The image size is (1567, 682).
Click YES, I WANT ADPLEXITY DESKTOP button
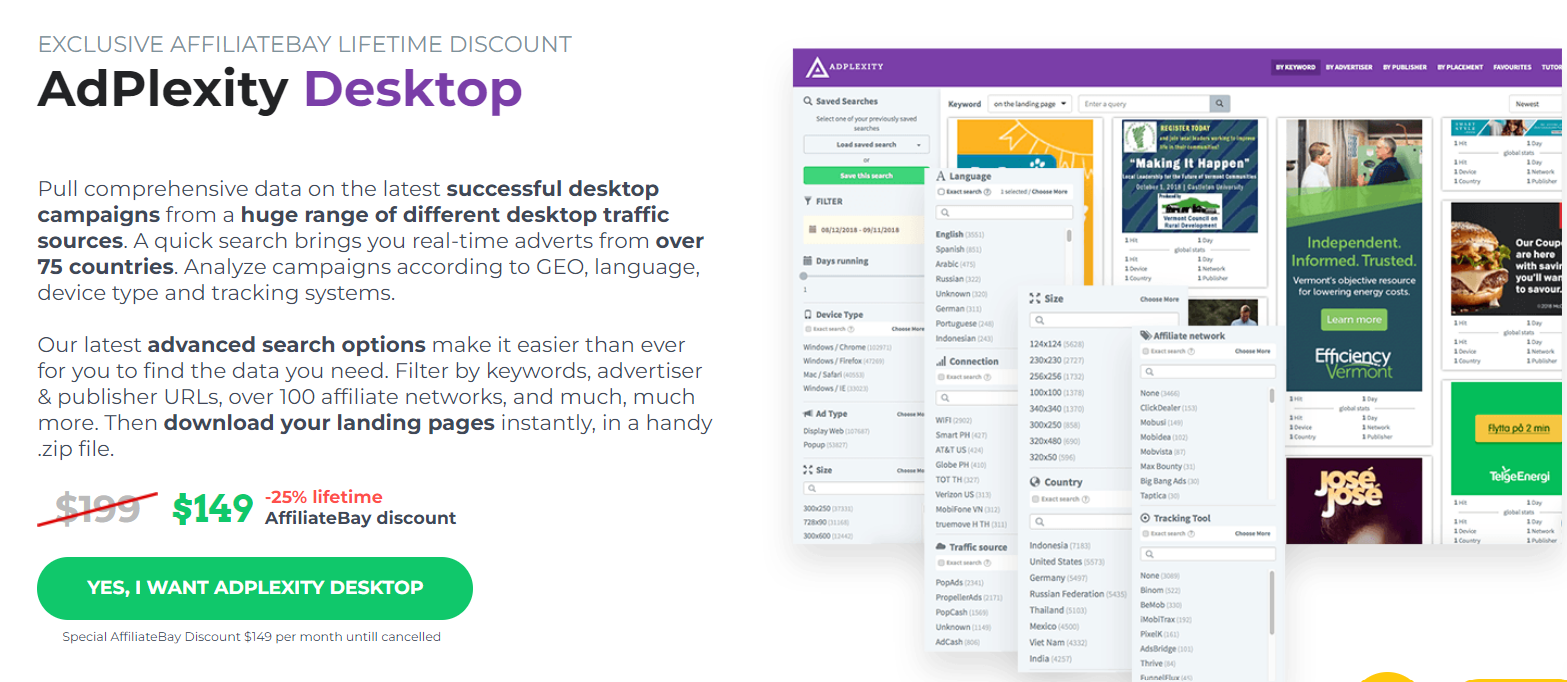(255, 588)
